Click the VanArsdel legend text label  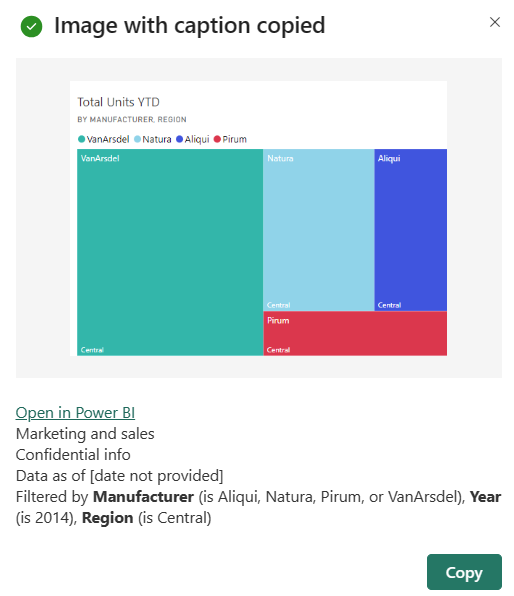coord(108,139)
